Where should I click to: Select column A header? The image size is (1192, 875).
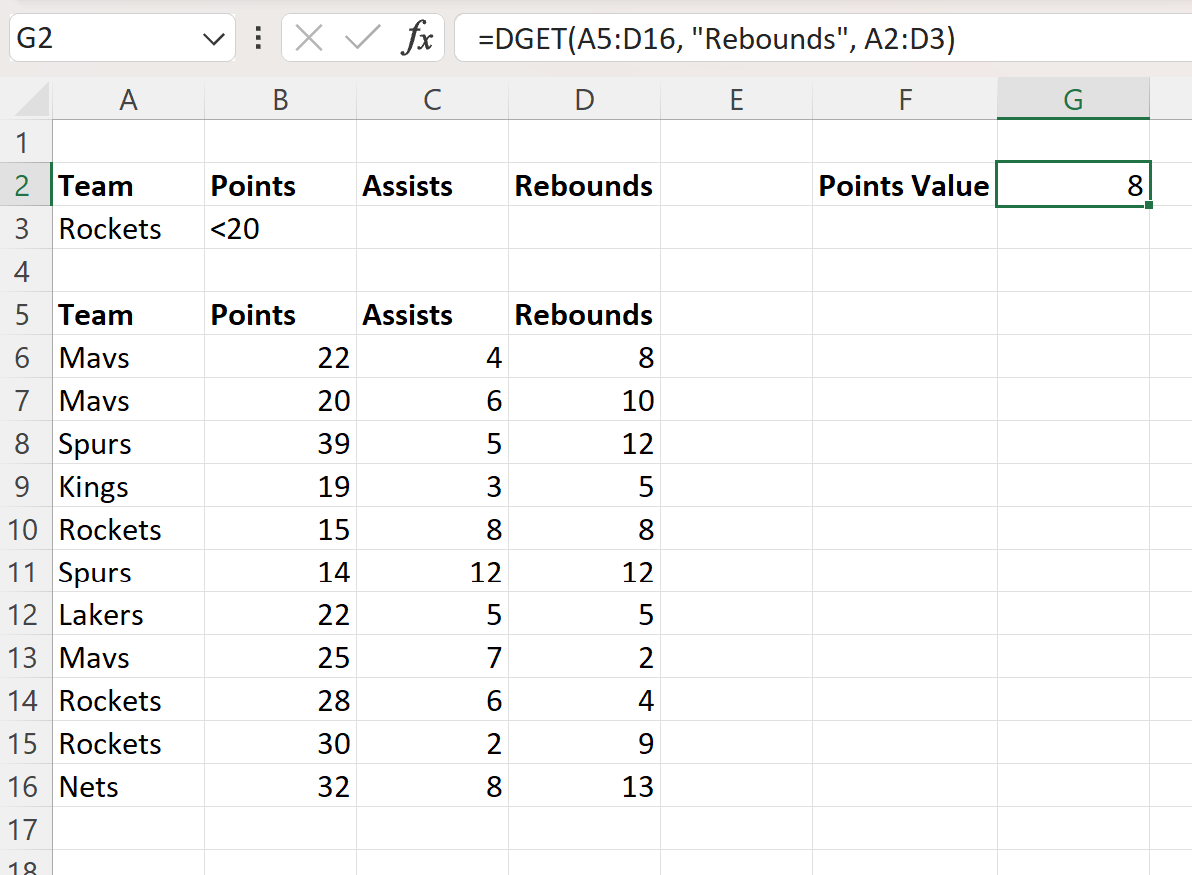click(x=128, y=100)
